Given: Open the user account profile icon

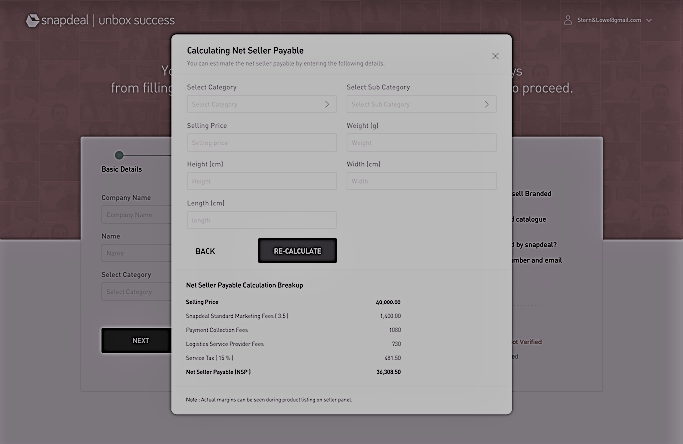Looking at the screenshot, I should (568, 20).
